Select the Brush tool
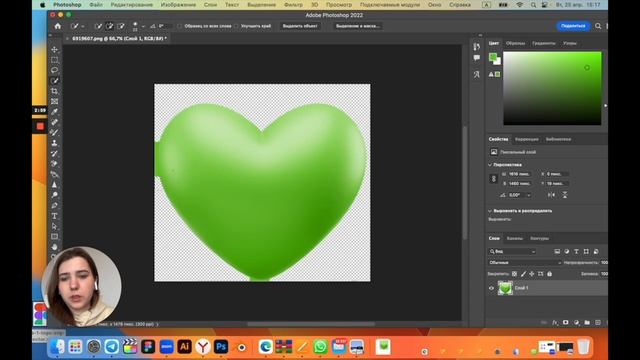Image resolution: width=640 pixels, height=360 pixels. tap(54, 133)
